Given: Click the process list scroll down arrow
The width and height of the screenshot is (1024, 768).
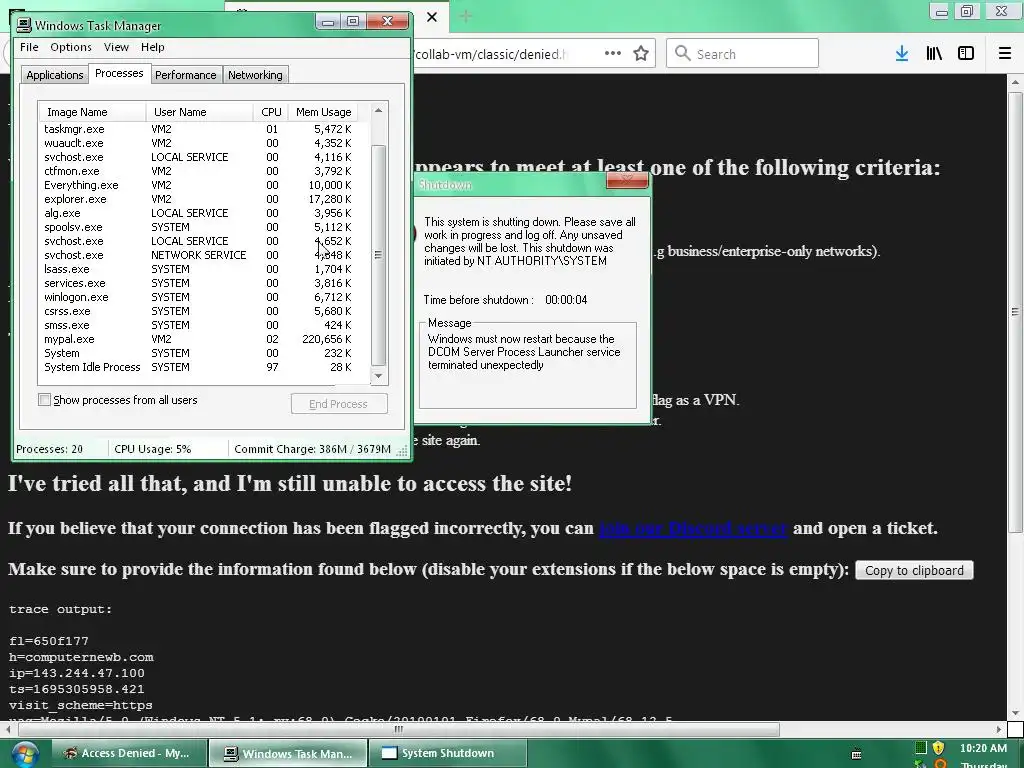Looking at the screenshot, I should pos(378,376).
